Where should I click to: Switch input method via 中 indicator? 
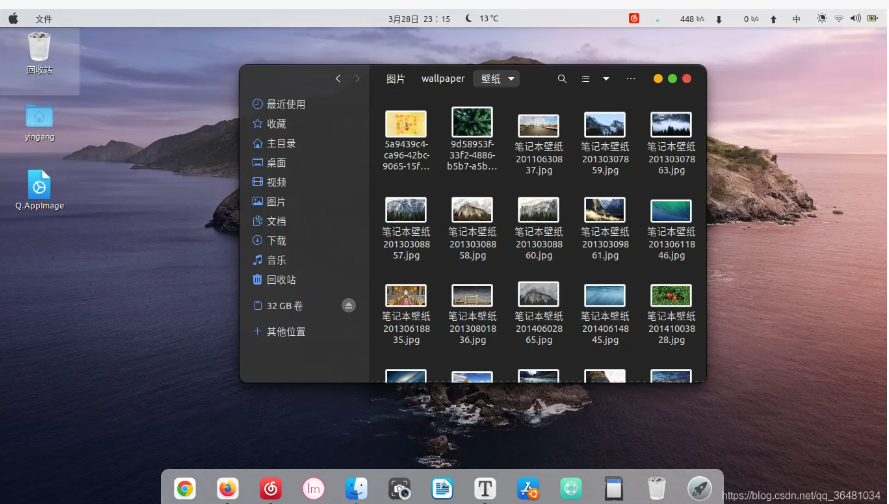[796, 19]
